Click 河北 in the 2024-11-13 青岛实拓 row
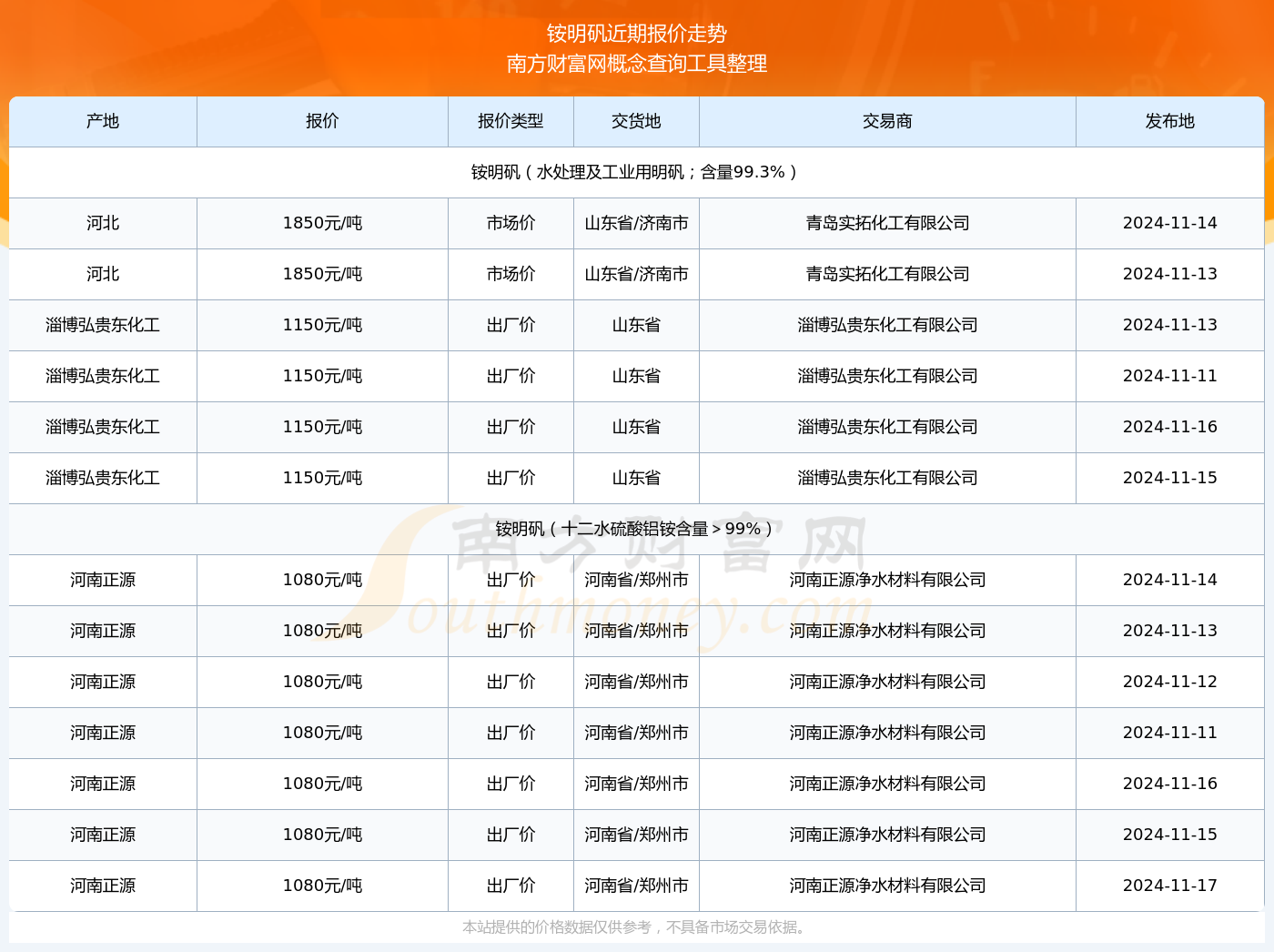Screen dimensions: 1274x952 coord(103,274)
